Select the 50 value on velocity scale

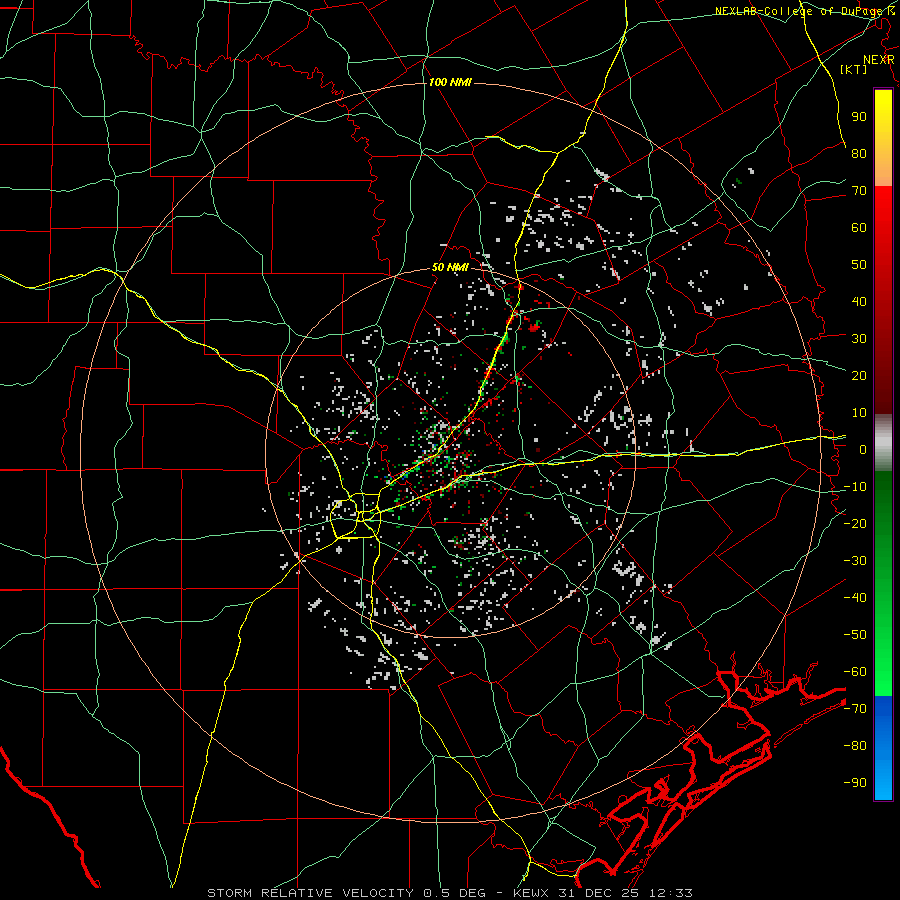tap(859, 265)
